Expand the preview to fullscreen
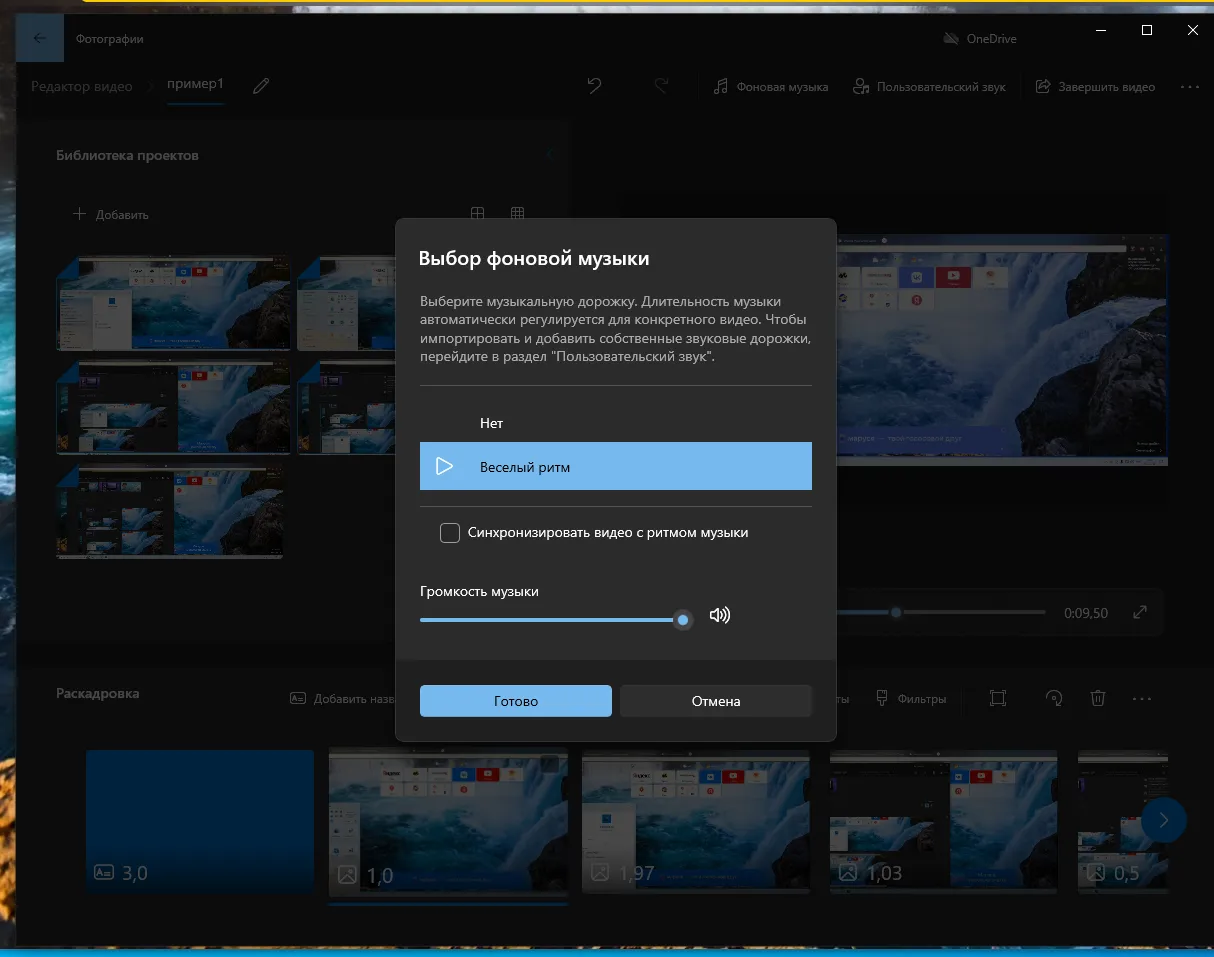The image size is (1214, 957). (x=1140, y=613)
